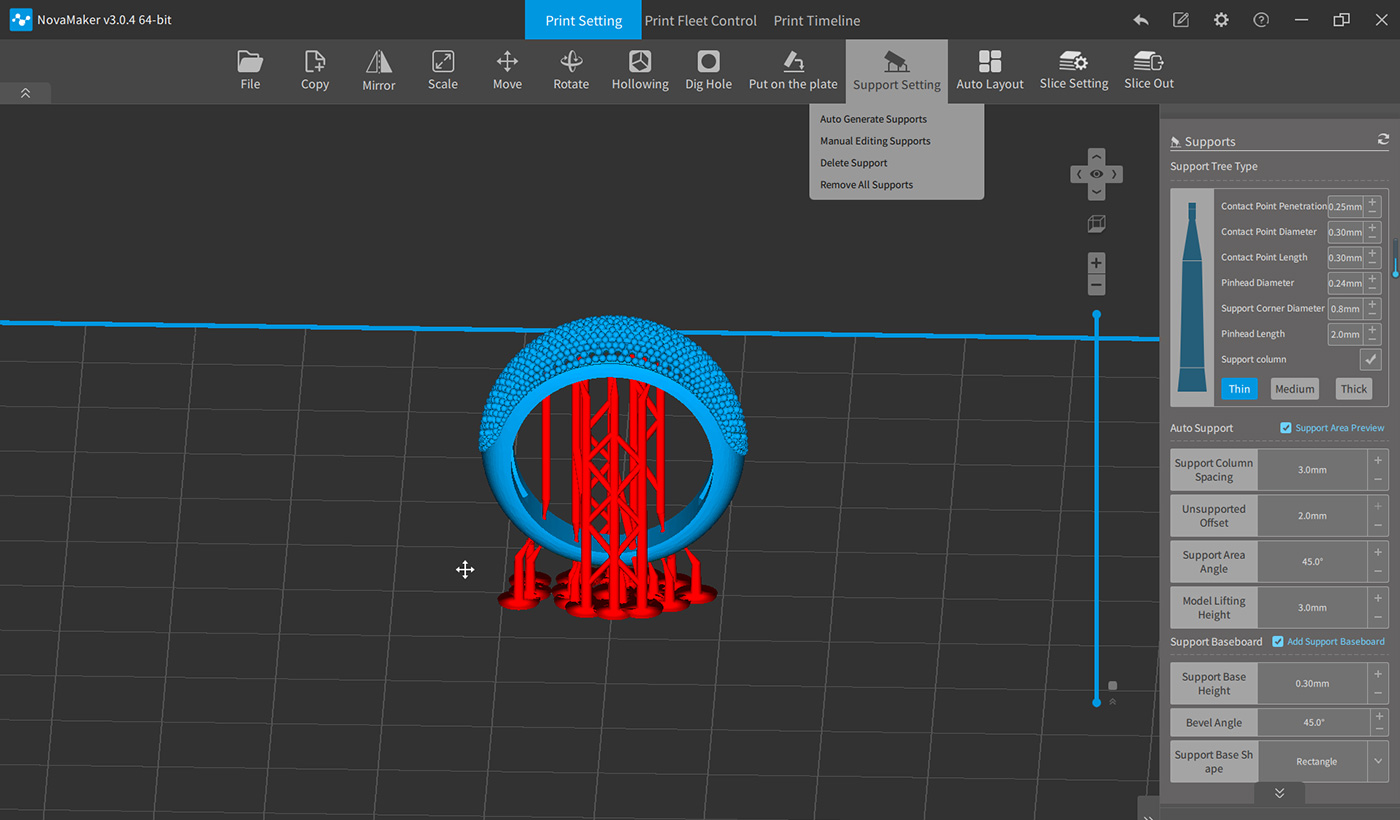Click the edit note icon in title bar
The width and height of the screenshot is (1400, 820).
[1181, 20]
